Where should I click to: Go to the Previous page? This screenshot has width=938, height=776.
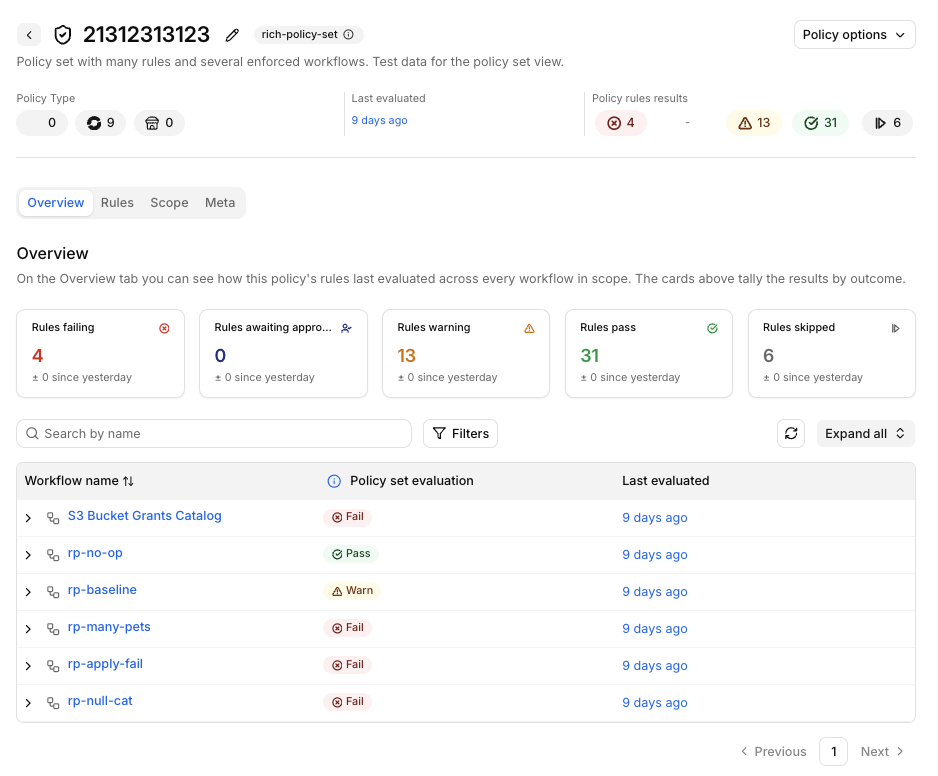773,751
